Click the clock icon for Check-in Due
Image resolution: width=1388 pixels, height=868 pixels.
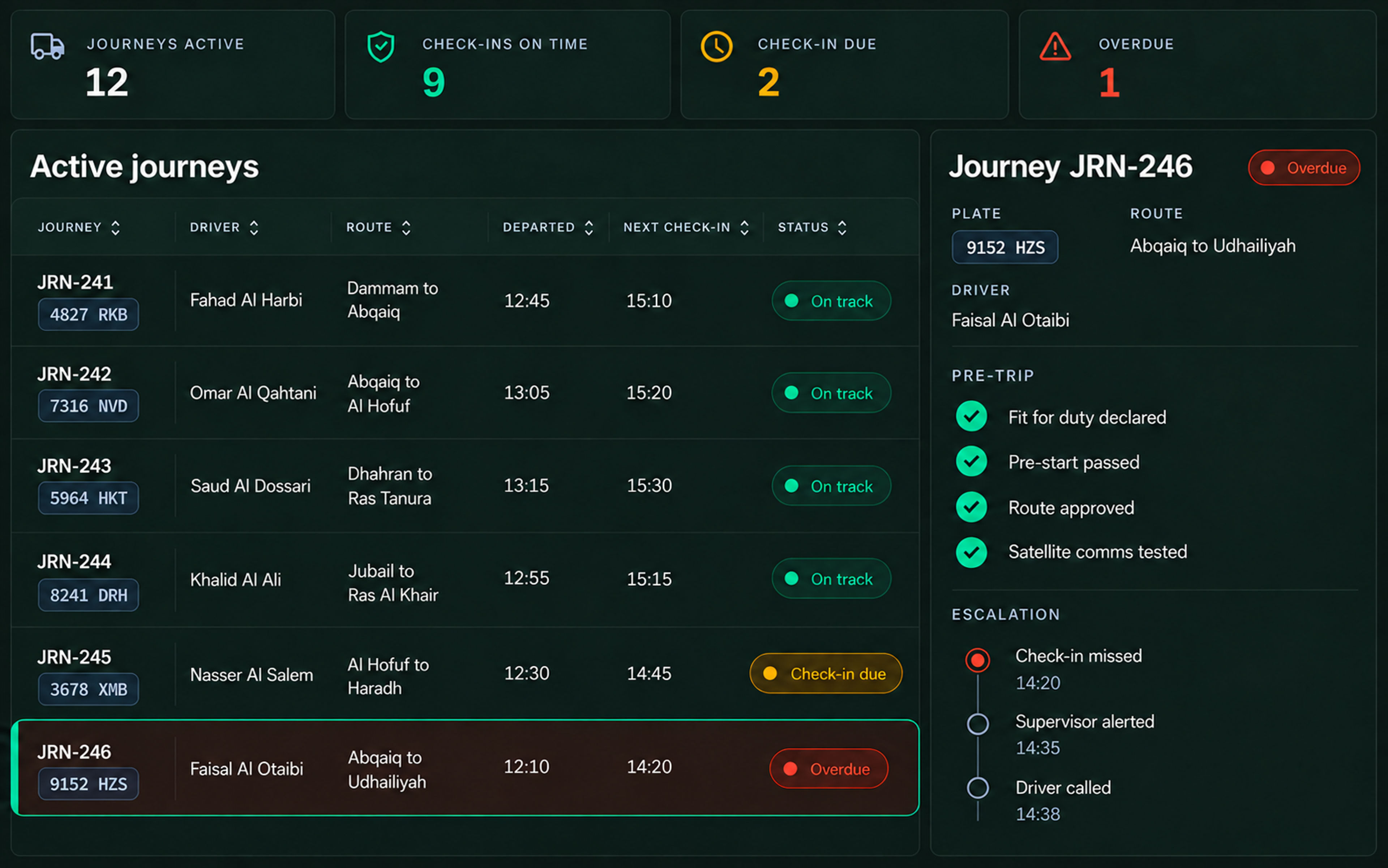(716, 46)
